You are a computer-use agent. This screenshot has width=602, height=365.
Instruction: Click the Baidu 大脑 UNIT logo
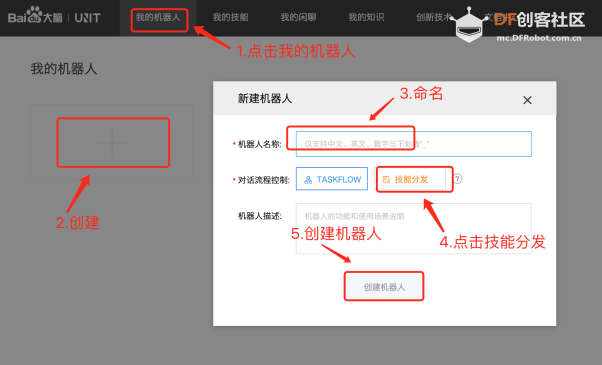coord(54,16)
